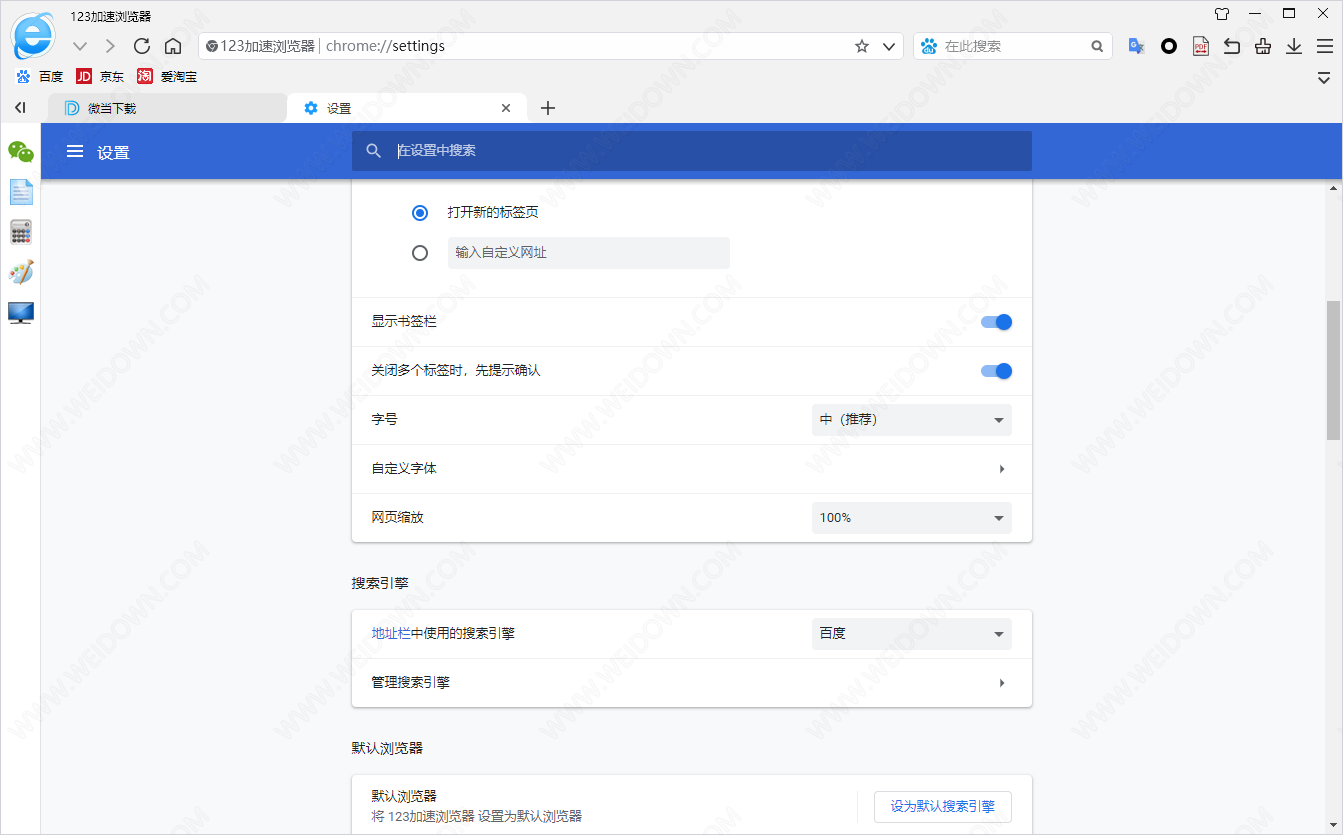The height and width of the screenshot is (835, 1343).
Task: Open the Google Translate extension
Action: (1136, 46)
